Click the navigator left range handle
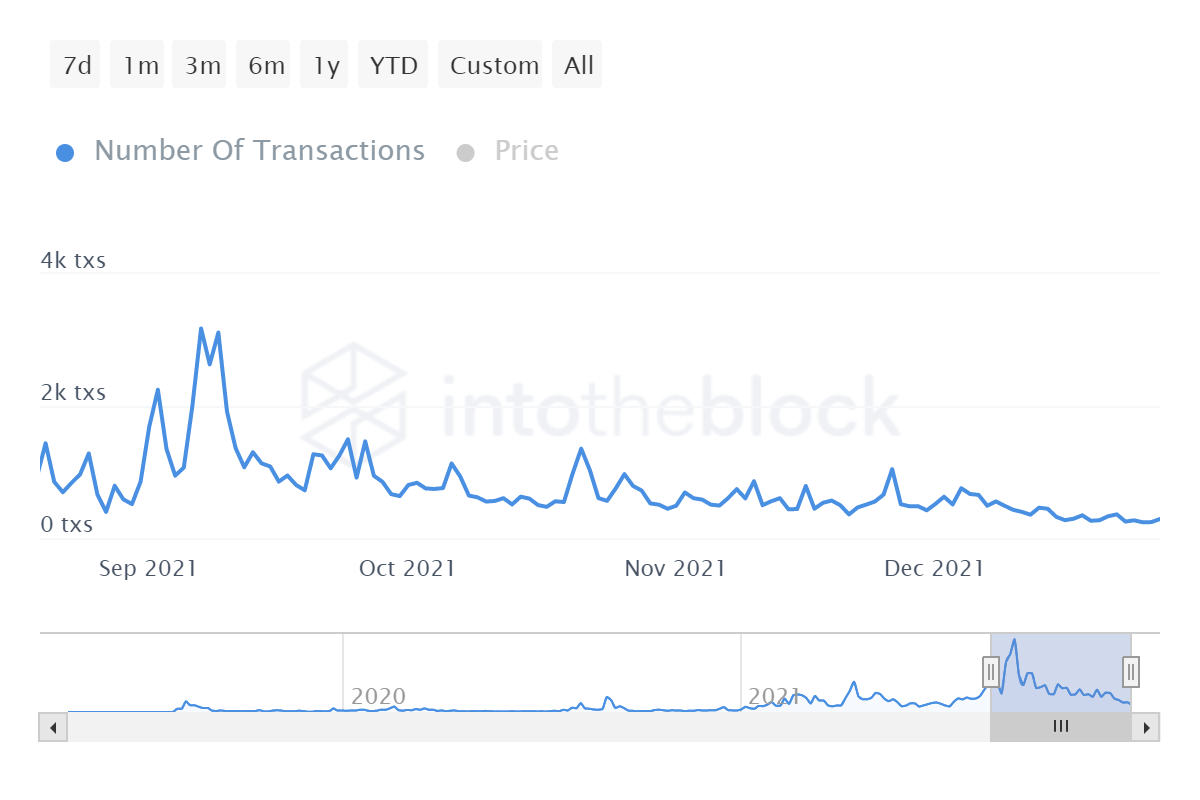Screen dimensions: 1200x800 991,670
